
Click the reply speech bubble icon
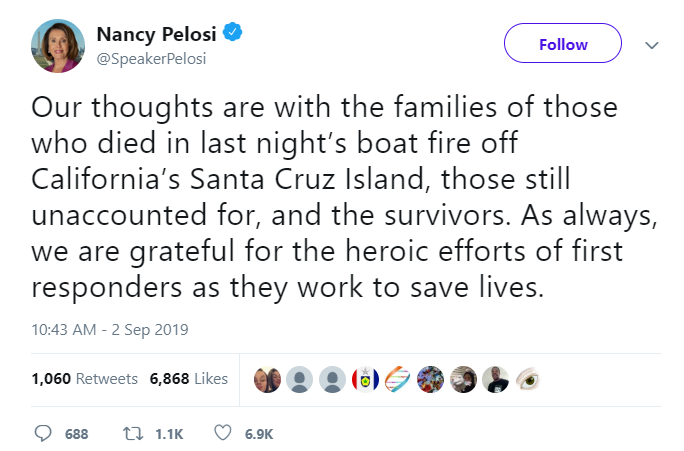point(42,434)
